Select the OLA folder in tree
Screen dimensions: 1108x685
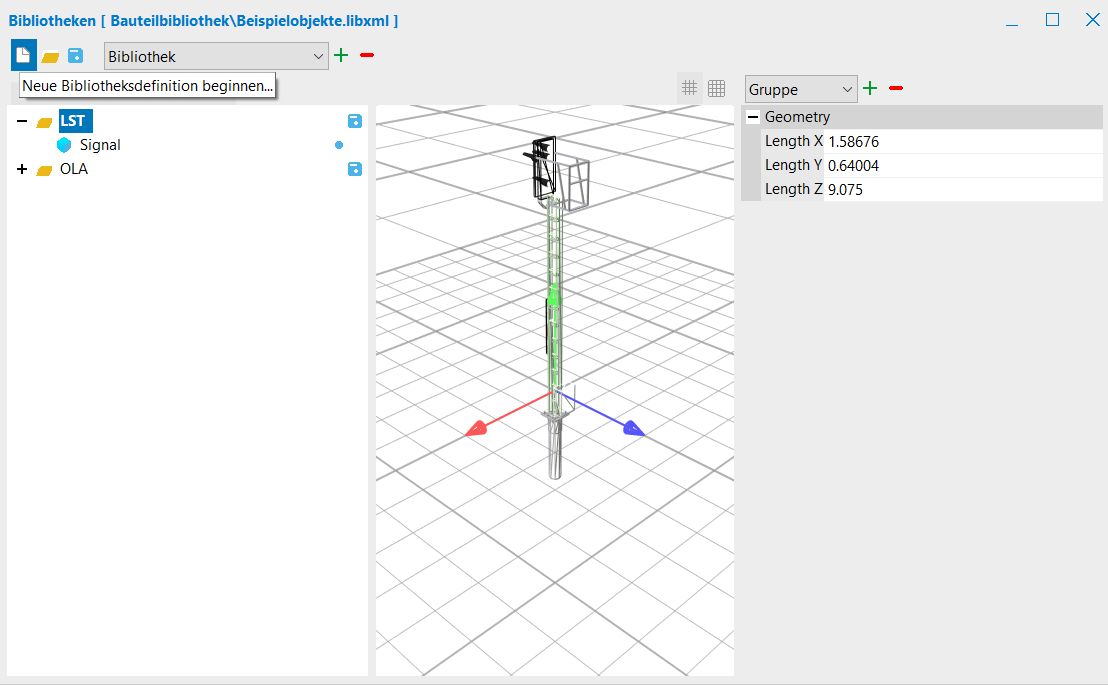[73, 169]
